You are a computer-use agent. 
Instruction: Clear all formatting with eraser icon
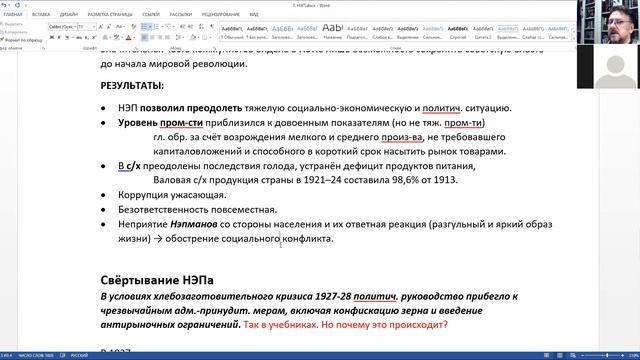(133, 27)
